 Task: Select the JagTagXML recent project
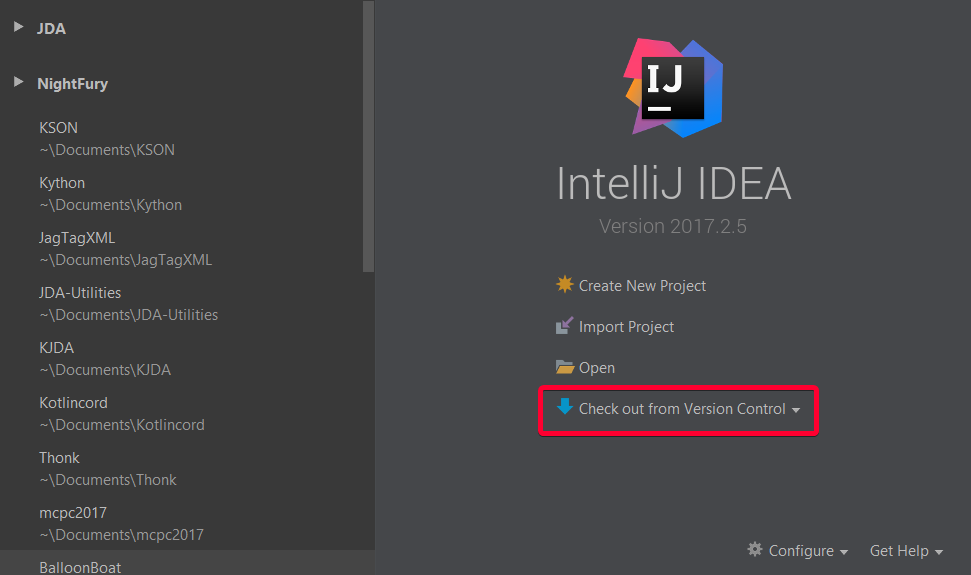(x=125, y=249)
